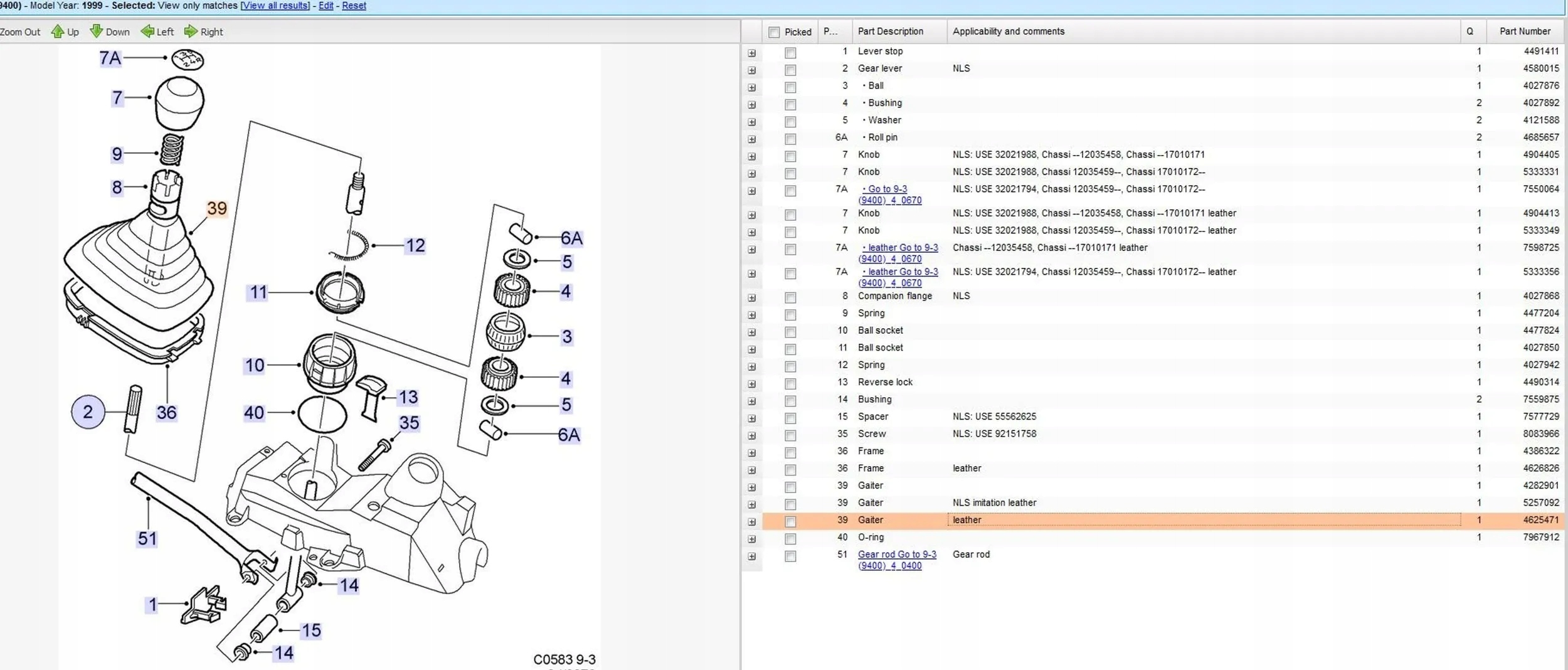1568x670 pixels.
Task: Click the green Down arrow icon
Action: click(x=97, y=31)
